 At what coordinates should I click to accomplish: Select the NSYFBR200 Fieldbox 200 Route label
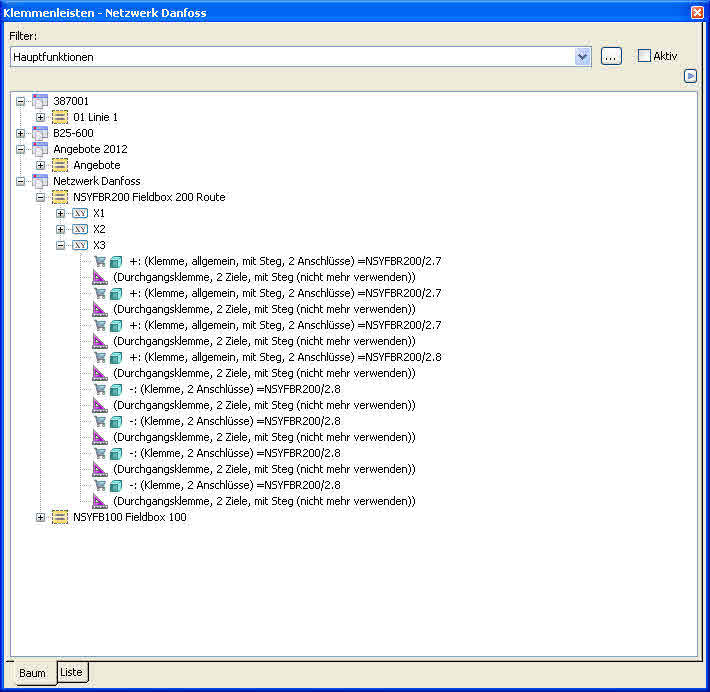[x=149, y=197]
